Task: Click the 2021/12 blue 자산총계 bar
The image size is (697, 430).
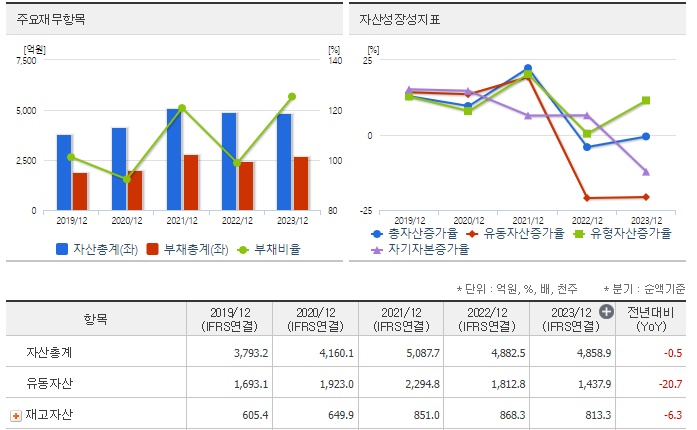Action: coord(173,159)
